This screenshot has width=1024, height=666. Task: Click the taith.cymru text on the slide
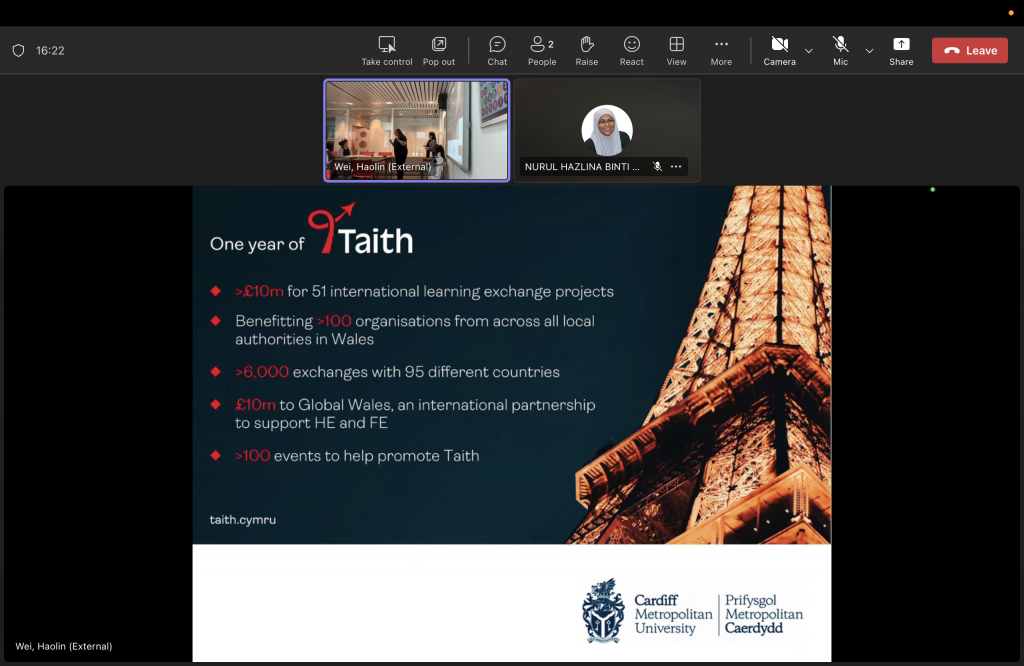[x=242, y=520]
